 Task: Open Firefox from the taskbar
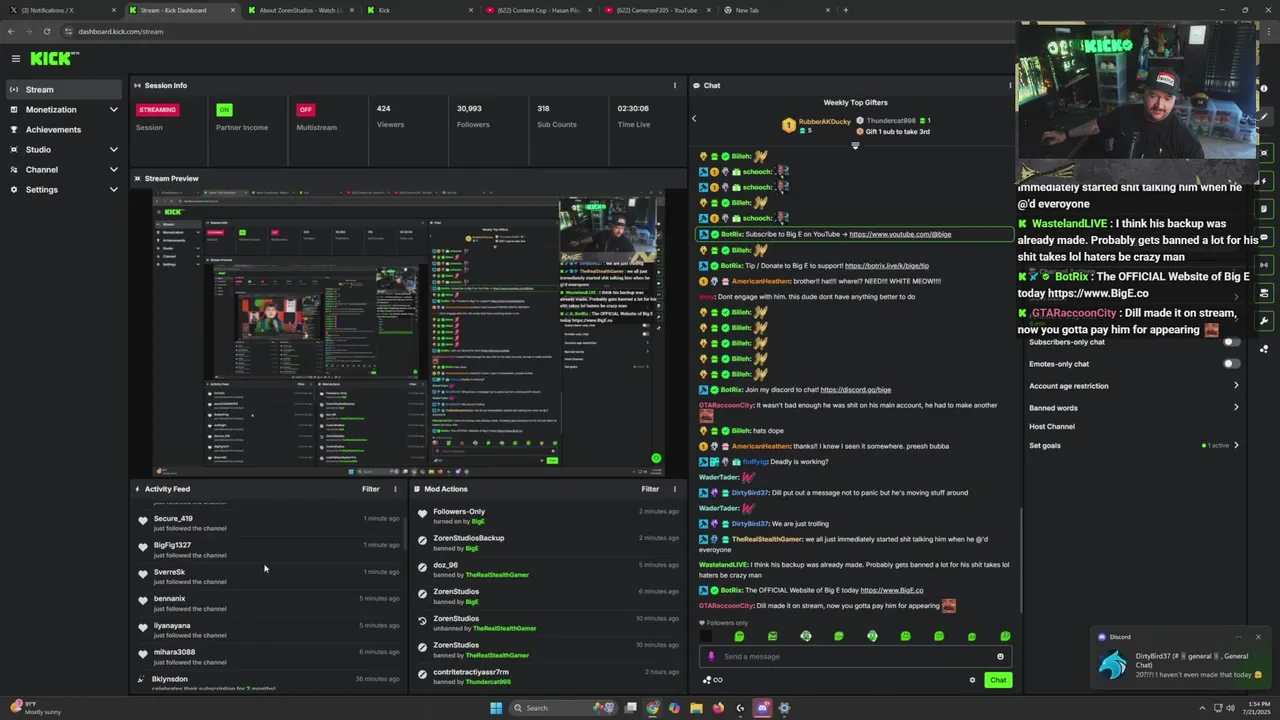718,708
